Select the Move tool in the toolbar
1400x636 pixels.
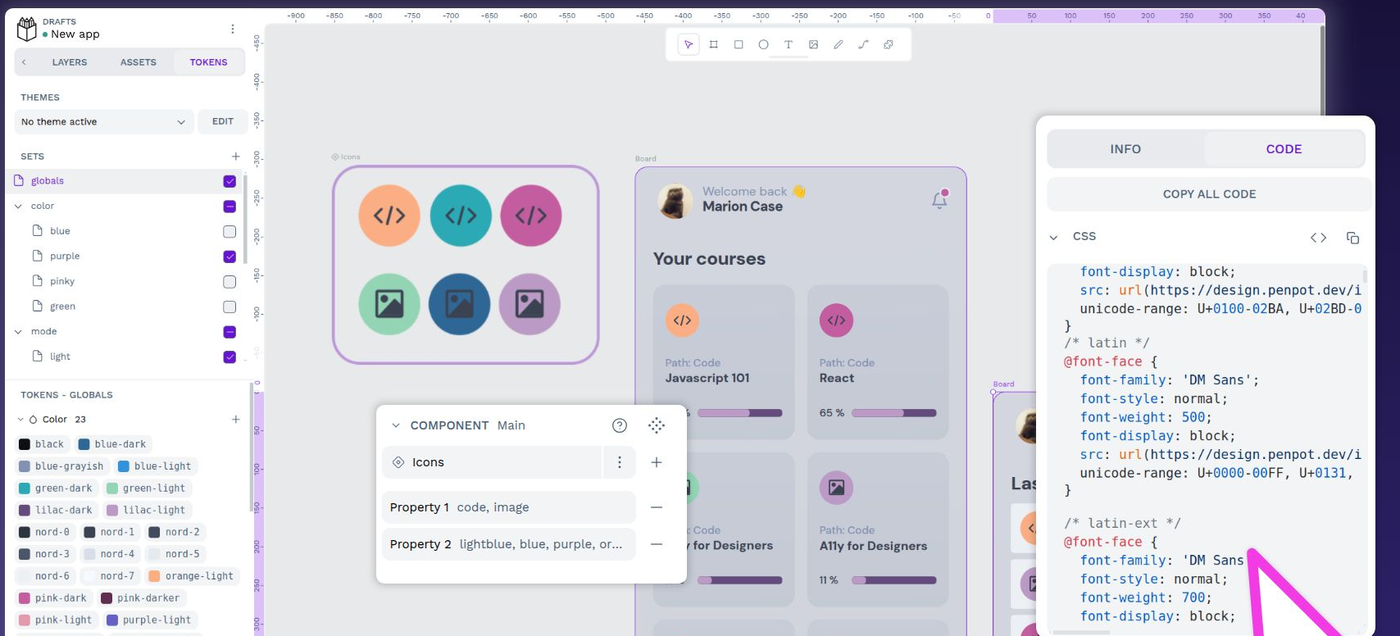pos(688,44)
